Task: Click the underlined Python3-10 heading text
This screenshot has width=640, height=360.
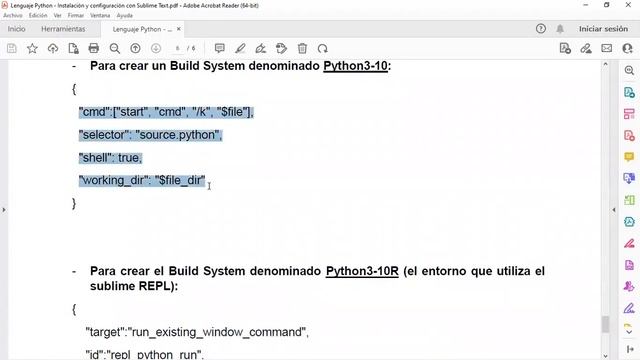Action: 356,66
